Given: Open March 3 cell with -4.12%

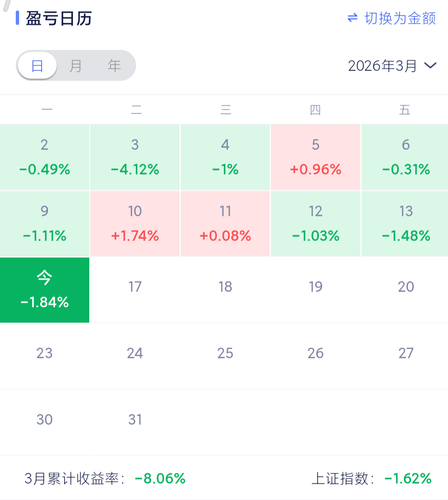Looking at the screenshot, I should pyautogui.click(x=135, y=157).
